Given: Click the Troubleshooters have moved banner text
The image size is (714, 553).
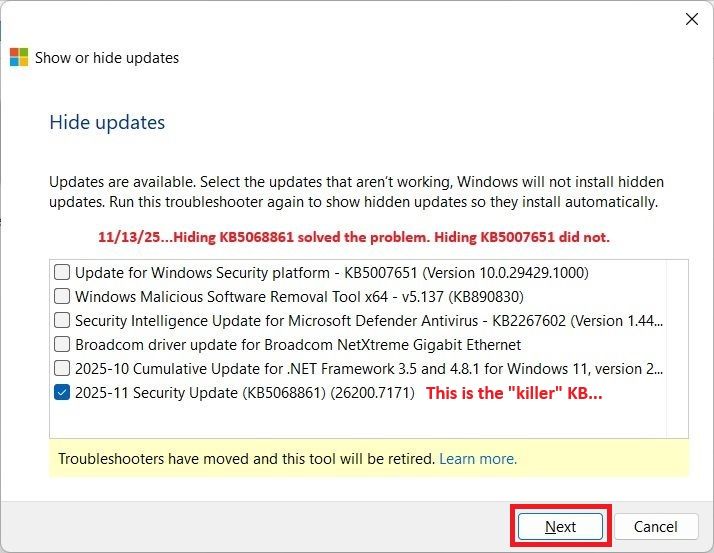Looking at the screenshot, I should (x=246, y=459).
